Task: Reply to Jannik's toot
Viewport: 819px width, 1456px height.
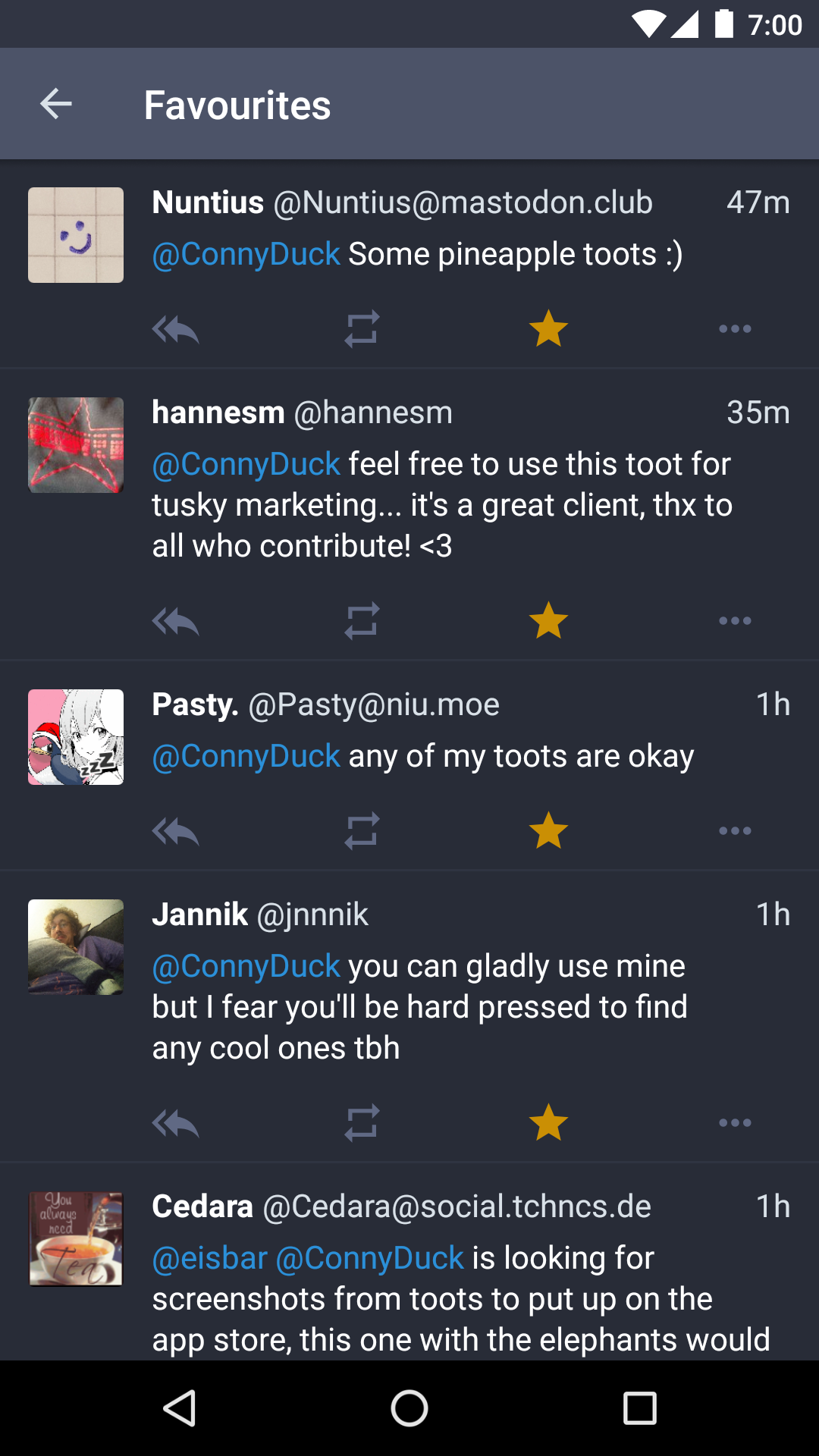Action: click(175, 1123)
